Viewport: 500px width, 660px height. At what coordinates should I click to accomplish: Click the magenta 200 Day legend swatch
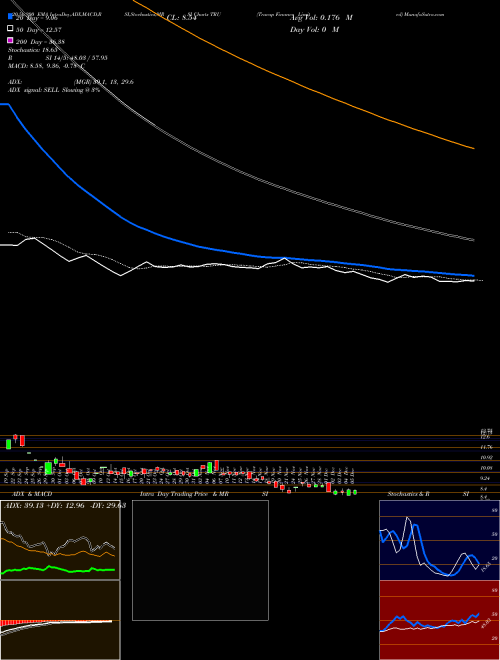coord(10,40)
